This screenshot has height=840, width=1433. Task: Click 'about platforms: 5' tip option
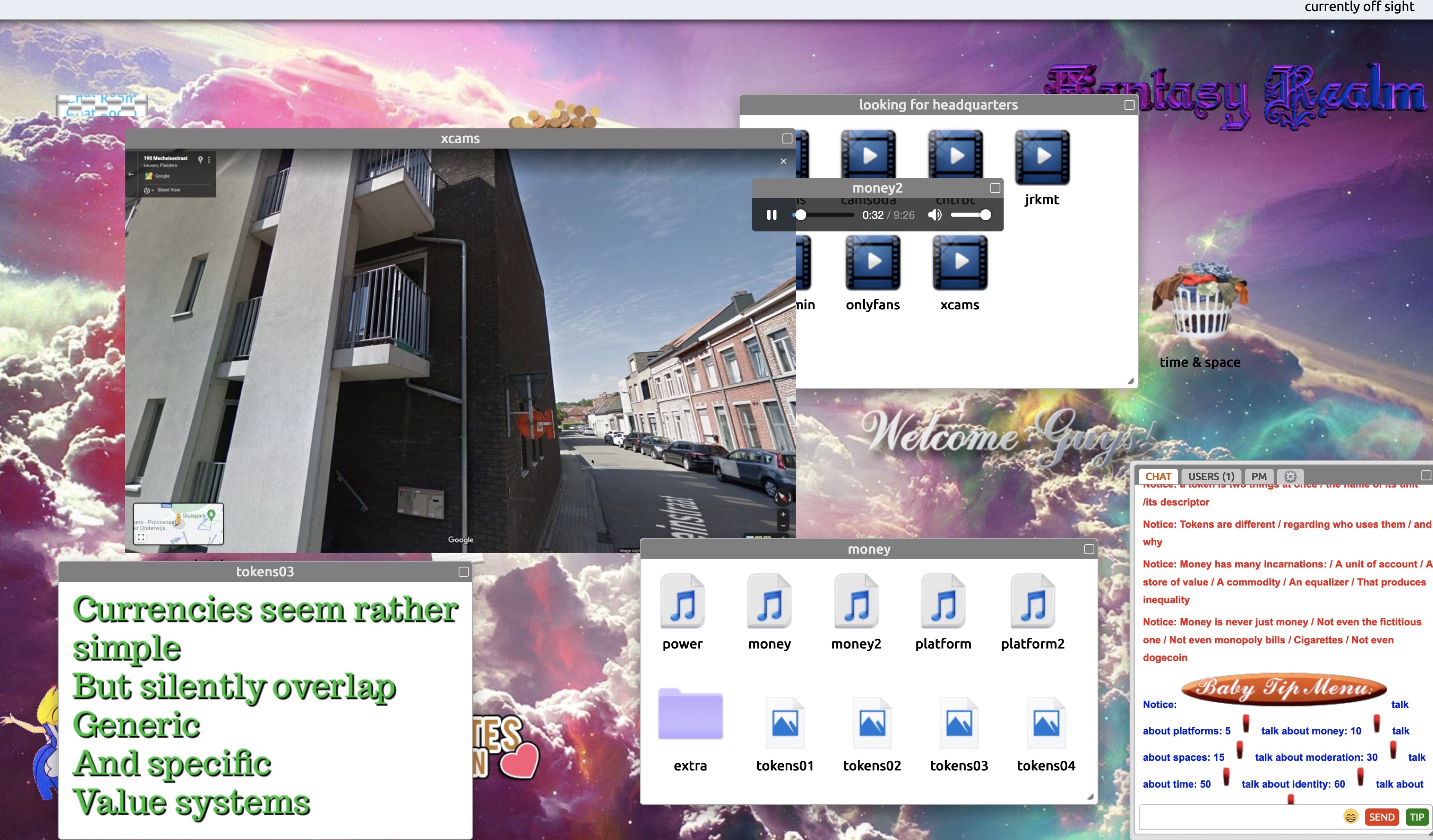pyautogui.click(x=1187, y=731)
